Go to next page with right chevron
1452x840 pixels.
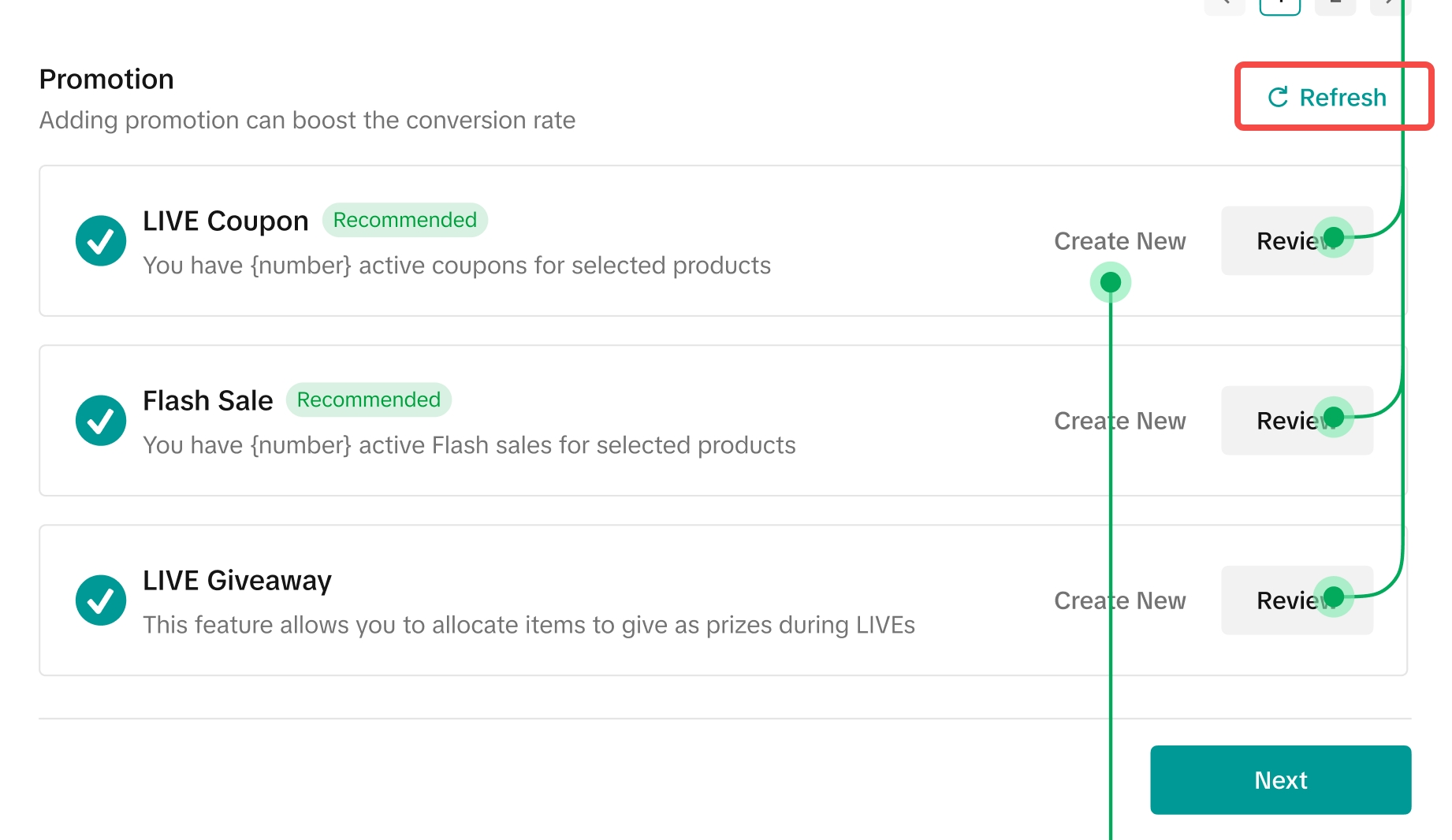1390,5
